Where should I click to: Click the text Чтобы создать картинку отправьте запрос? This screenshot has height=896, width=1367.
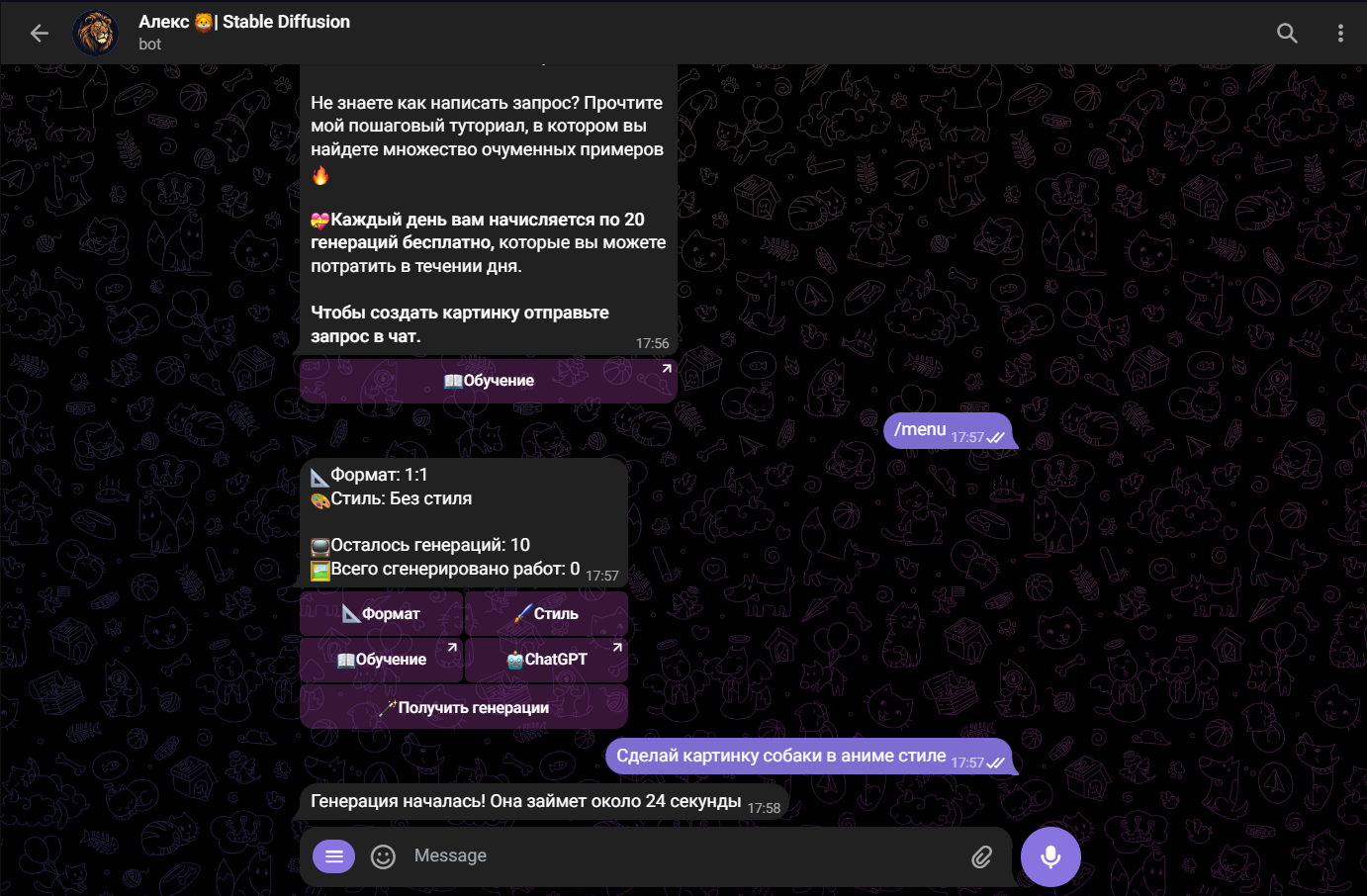[x=460, y=324]
